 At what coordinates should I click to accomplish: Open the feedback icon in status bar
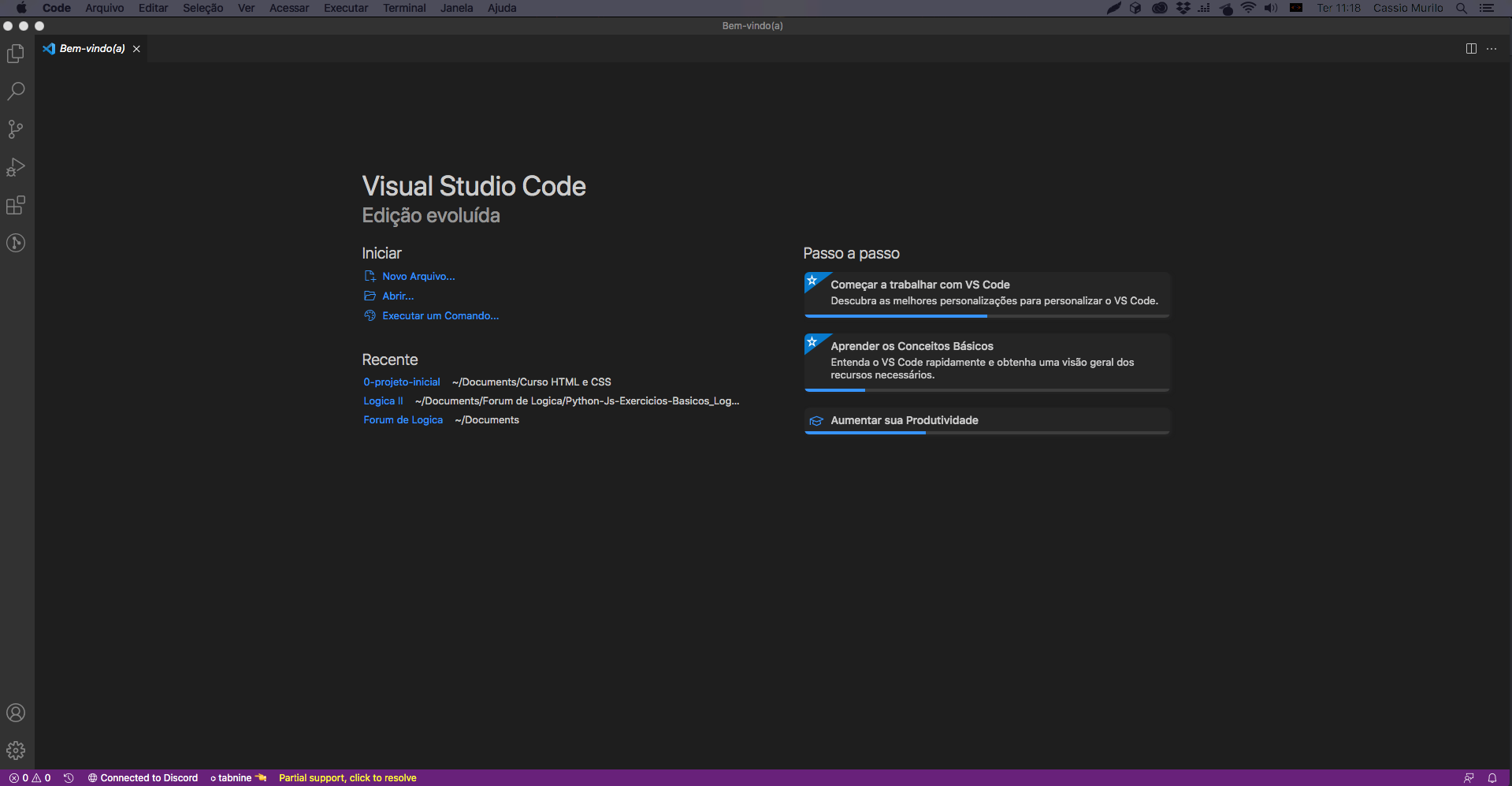pyautogui.click(x=1469, y=778)
